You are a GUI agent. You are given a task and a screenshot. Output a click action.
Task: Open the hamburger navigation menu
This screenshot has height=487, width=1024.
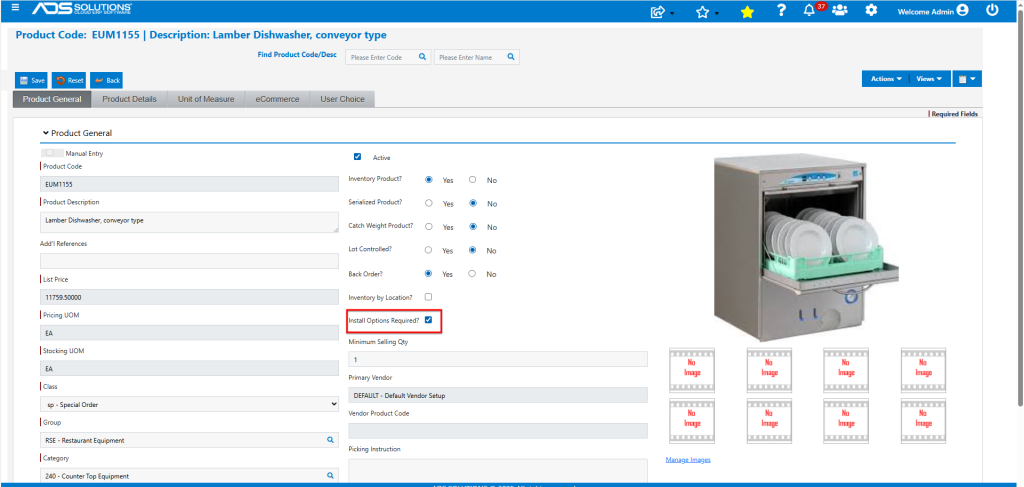16,8
